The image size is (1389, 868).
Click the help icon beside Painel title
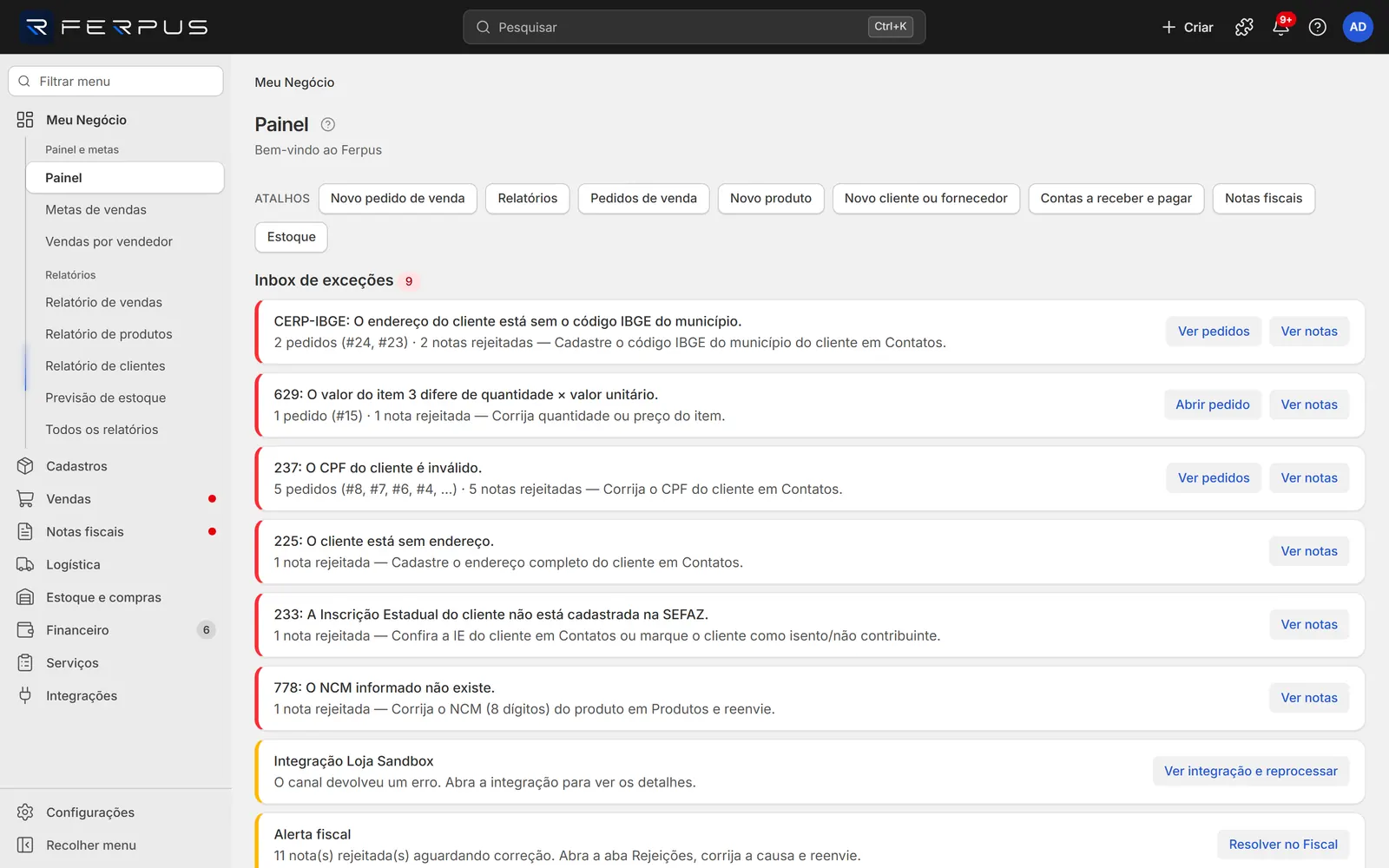327,124
